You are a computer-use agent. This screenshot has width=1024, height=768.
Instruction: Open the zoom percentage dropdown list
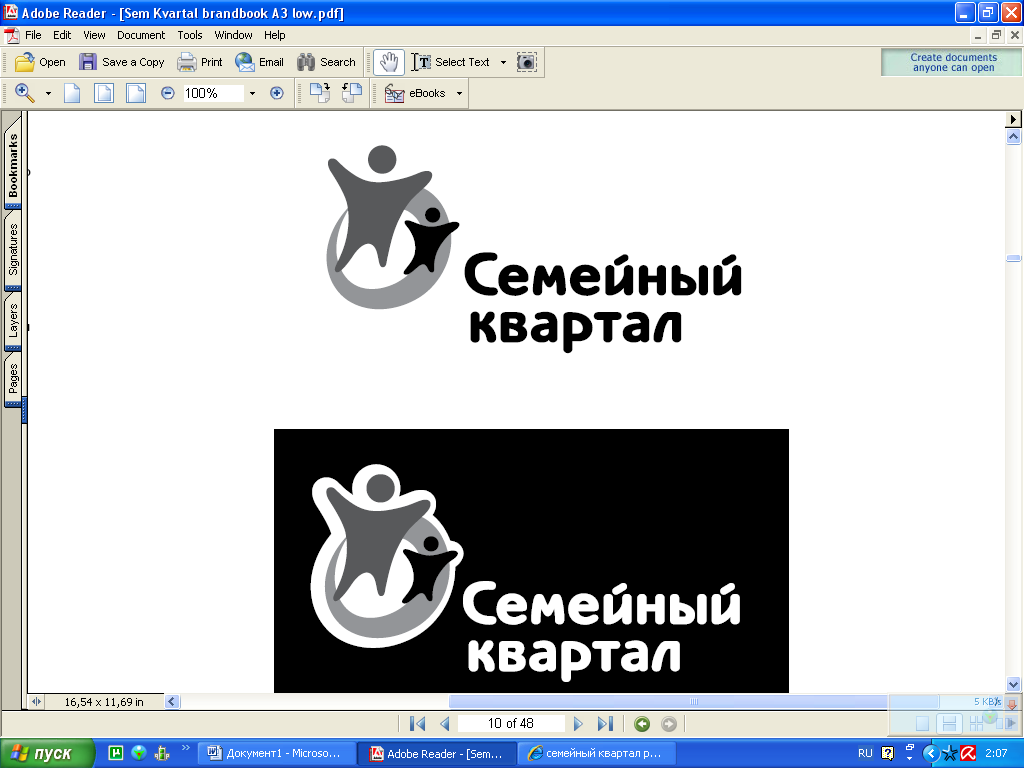252,94
